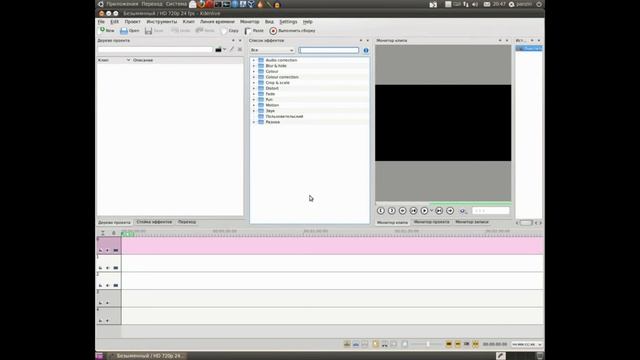Click the clip monitor position ruler
Screen dimensions: 640x360
[x=443, y=203]
